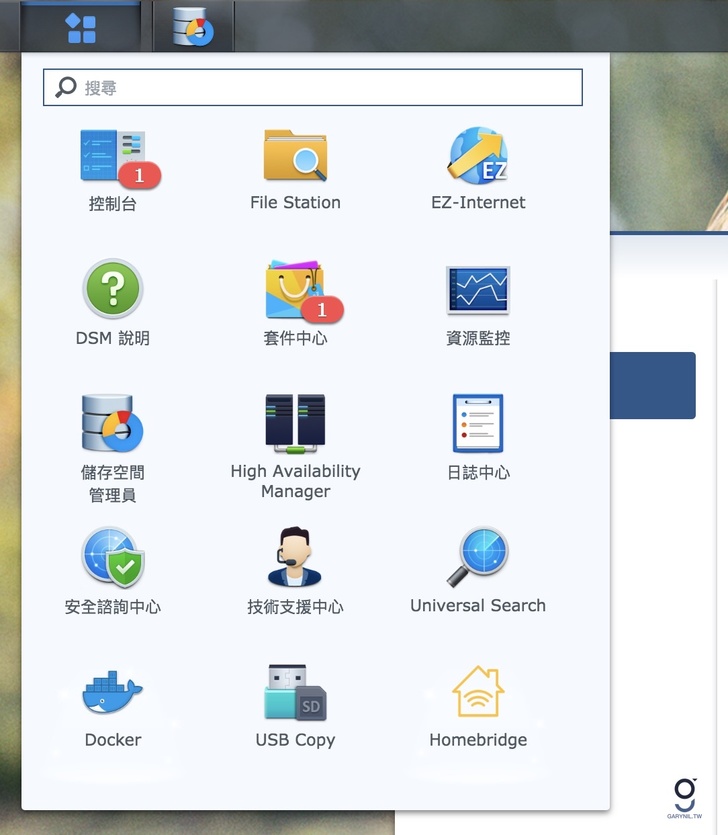Click the magnifier icon in the search box
Screen dimensions: 728x835
point(66,87)
